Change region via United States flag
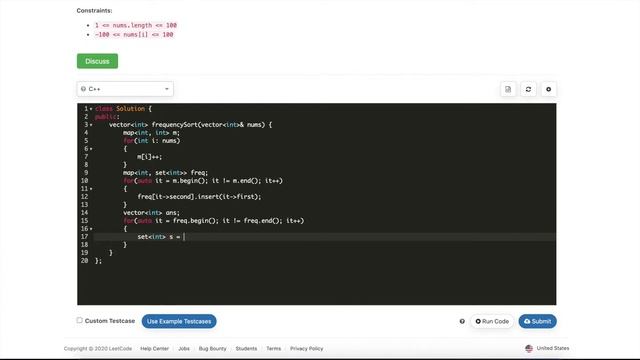Viewport: 640px width, 360px height. [x=547, y=348]
